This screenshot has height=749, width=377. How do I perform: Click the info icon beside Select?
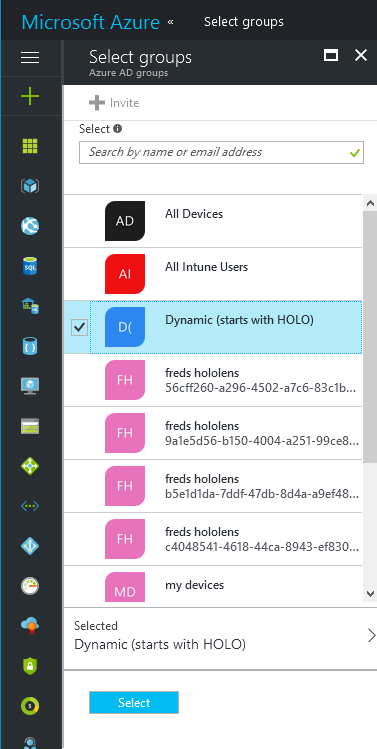tap(118, 128)
